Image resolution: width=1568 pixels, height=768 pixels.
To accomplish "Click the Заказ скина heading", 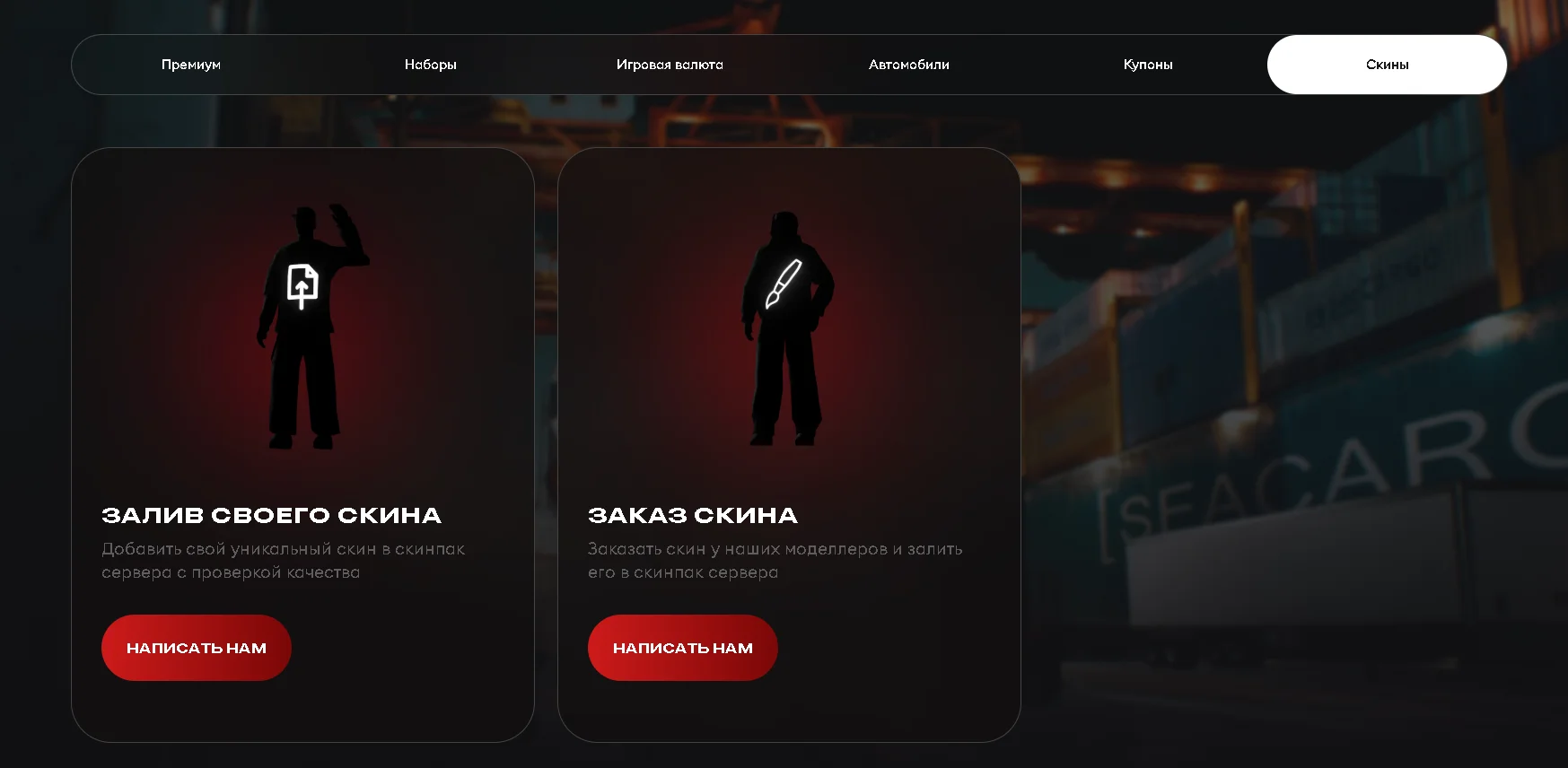I will pyautogui.click(x=693, y=516).
